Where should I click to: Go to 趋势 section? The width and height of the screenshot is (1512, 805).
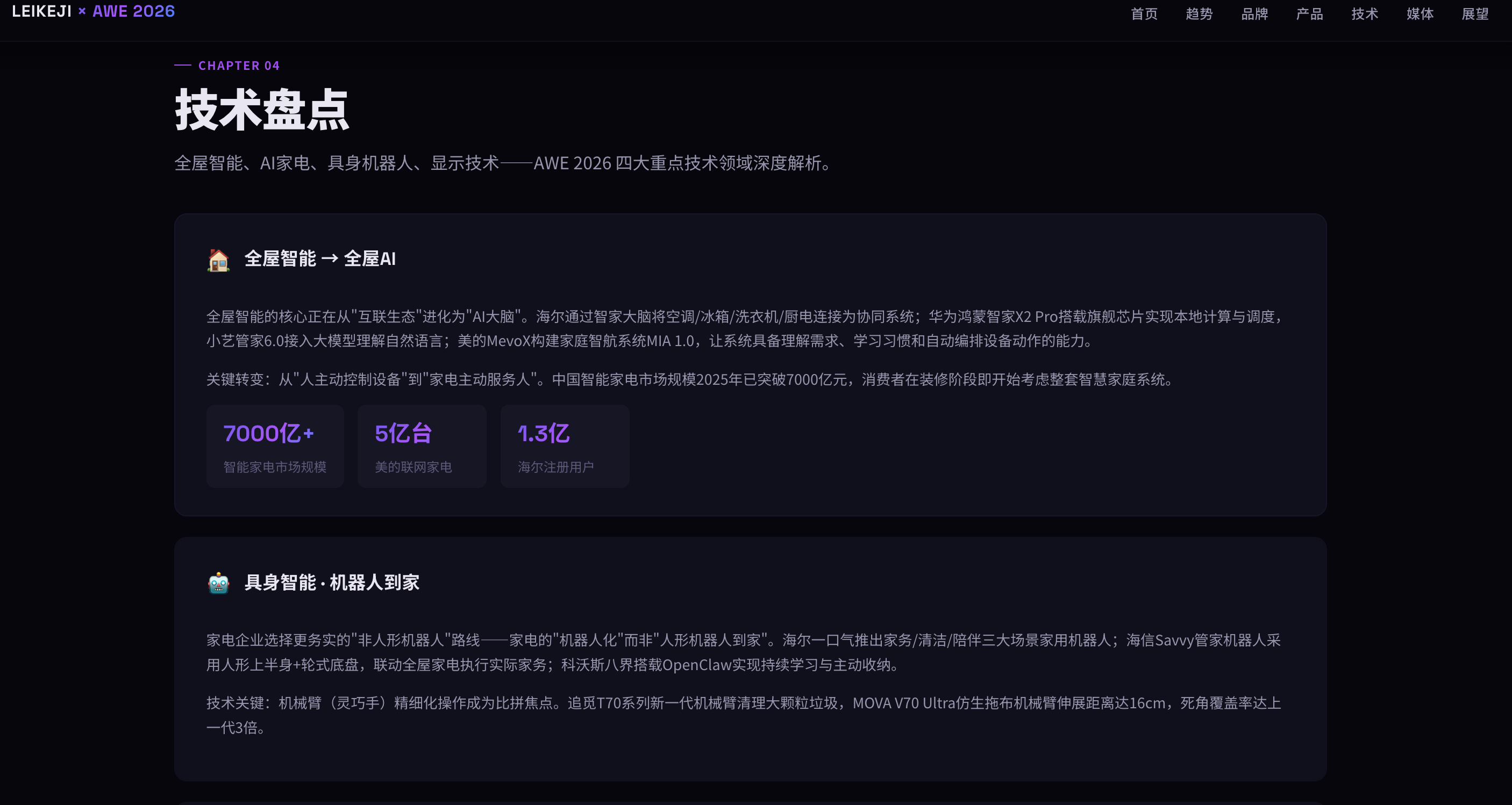tap(1199, 13)
